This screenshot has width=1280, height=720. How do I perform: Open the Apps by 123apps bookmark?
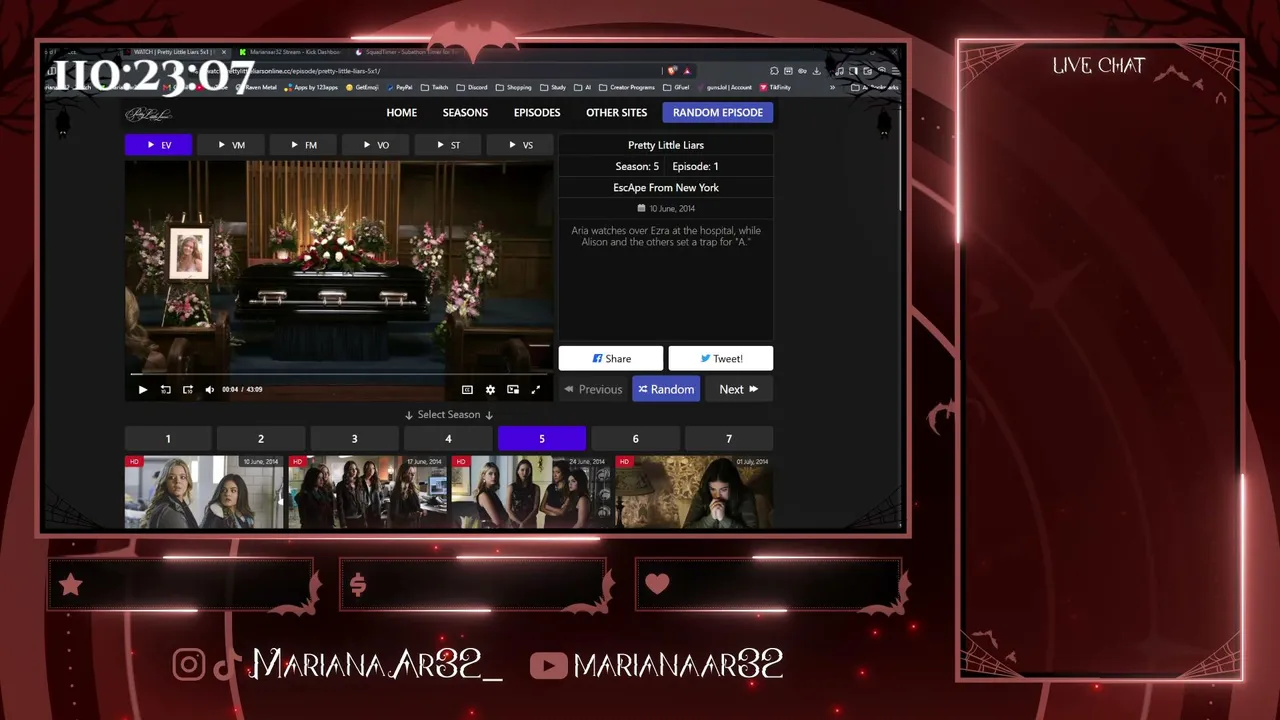pos(313,88)
